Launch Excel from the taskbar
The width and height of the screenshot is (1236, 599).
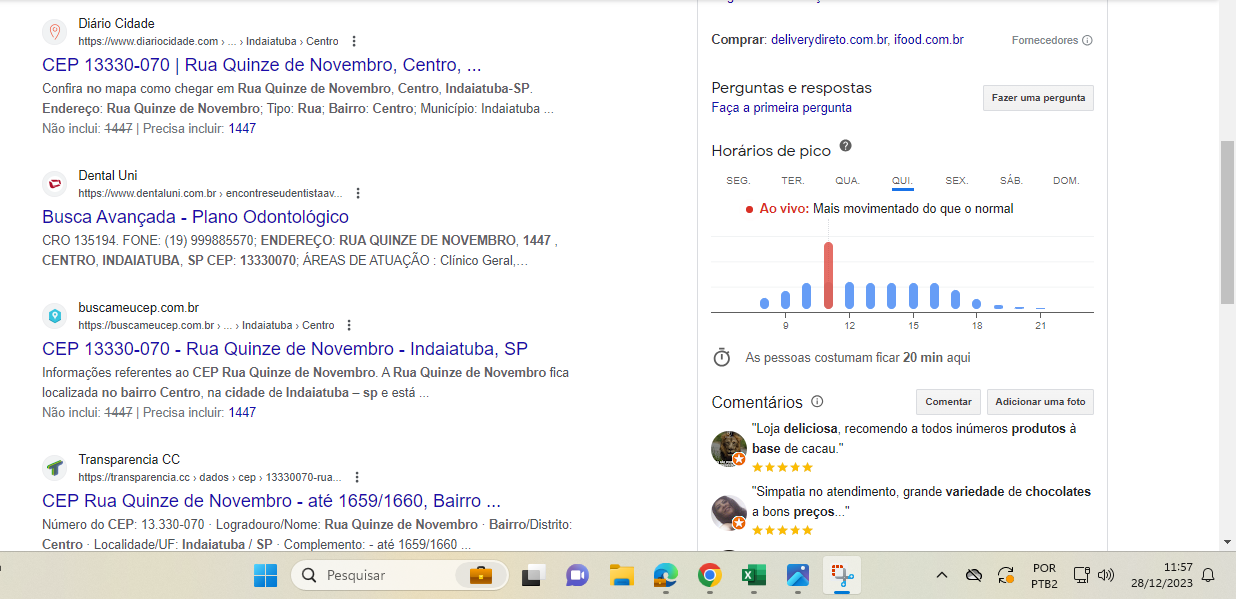point(753,575)
